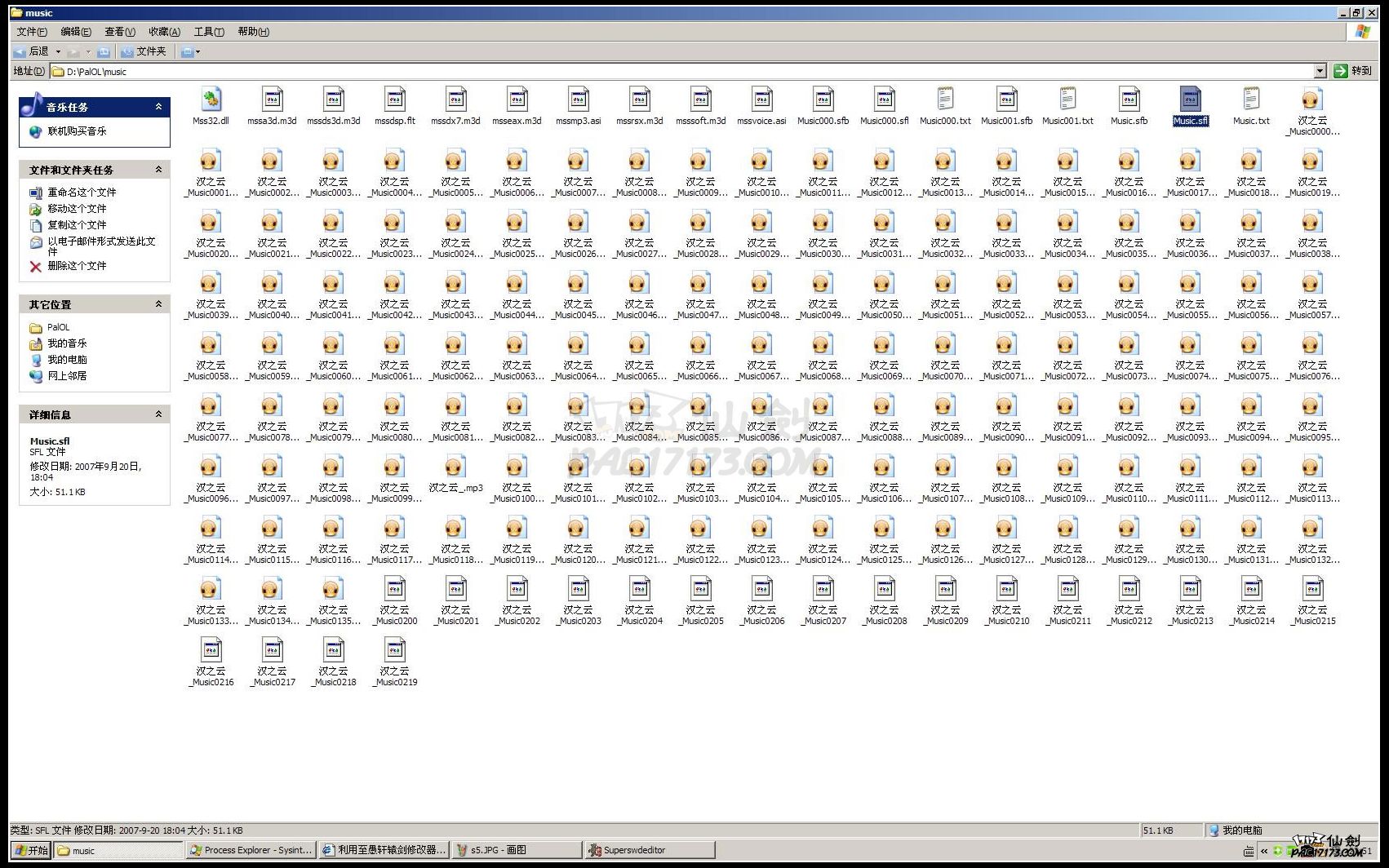Open the 工具(T) menu
This screenshot has width=1389, height=868.
coord(208,32)
